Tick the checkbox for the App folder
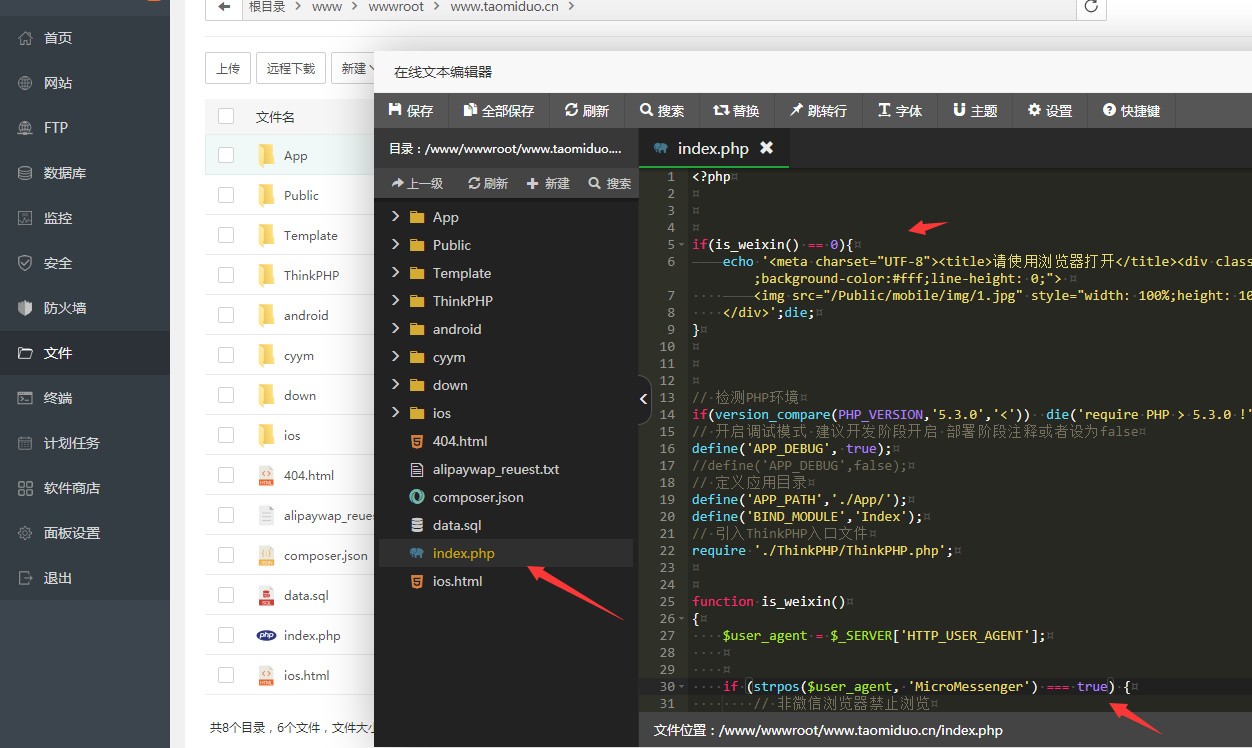Screen dimensions: 1252x748 226,155
